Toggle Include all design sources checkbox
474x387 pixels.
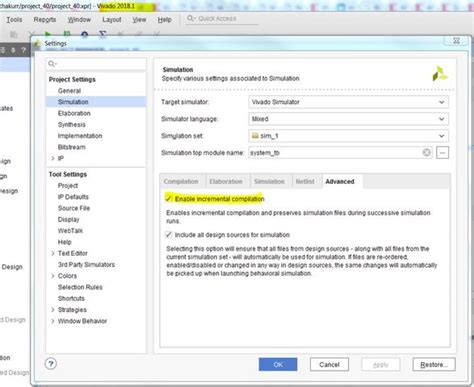(169, 235)
